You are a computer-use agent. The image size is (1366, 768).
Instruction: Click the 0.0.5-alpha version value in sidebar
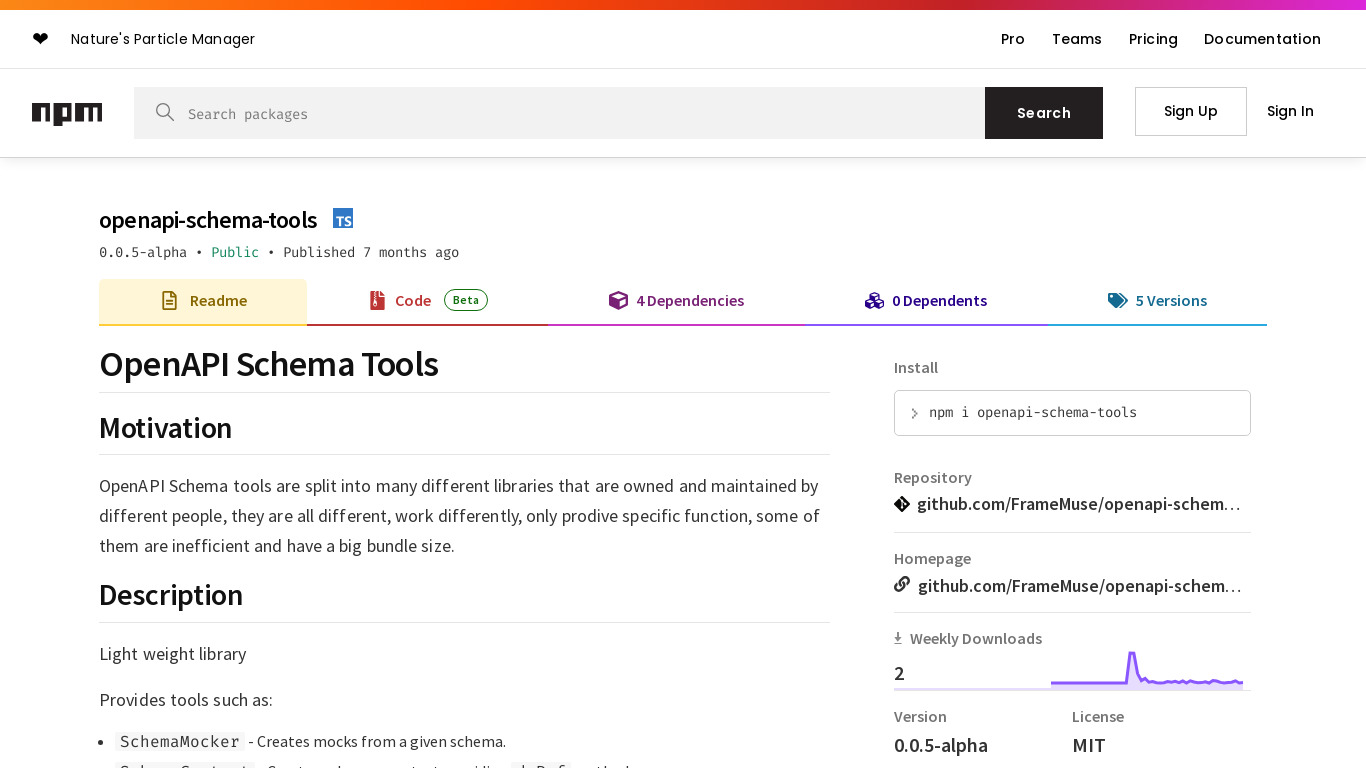pyautogui.click(x=941, y=745)
